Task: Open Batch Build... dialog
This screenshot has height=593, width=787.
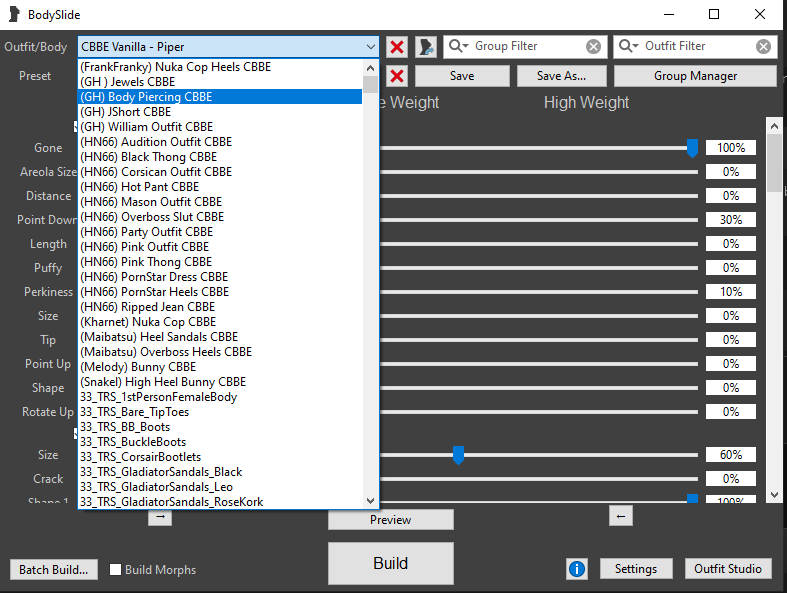Action: click(54, 569)
